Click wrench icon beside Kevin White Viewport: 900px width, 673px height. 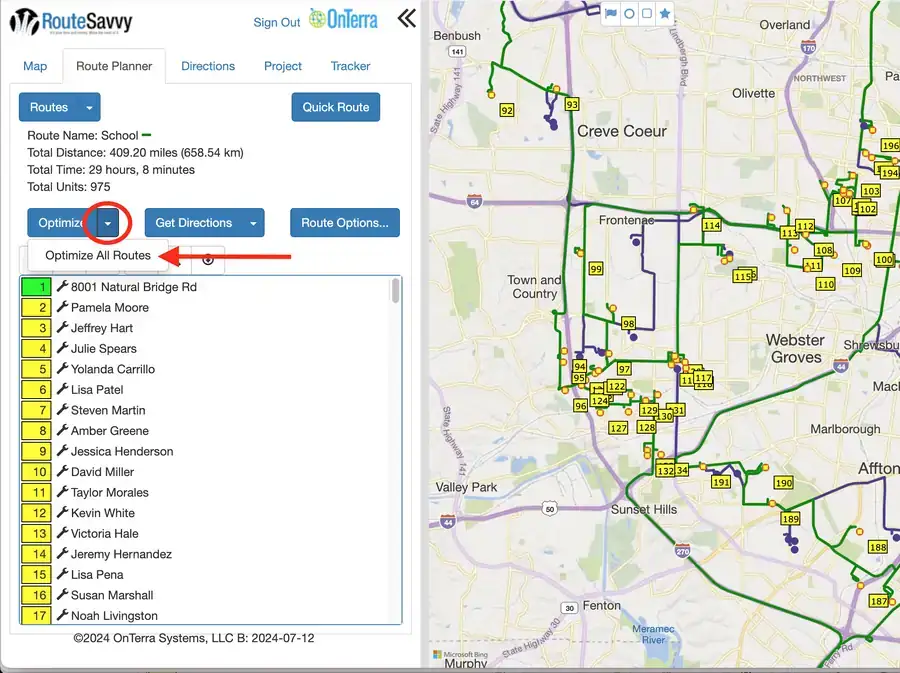62,512
